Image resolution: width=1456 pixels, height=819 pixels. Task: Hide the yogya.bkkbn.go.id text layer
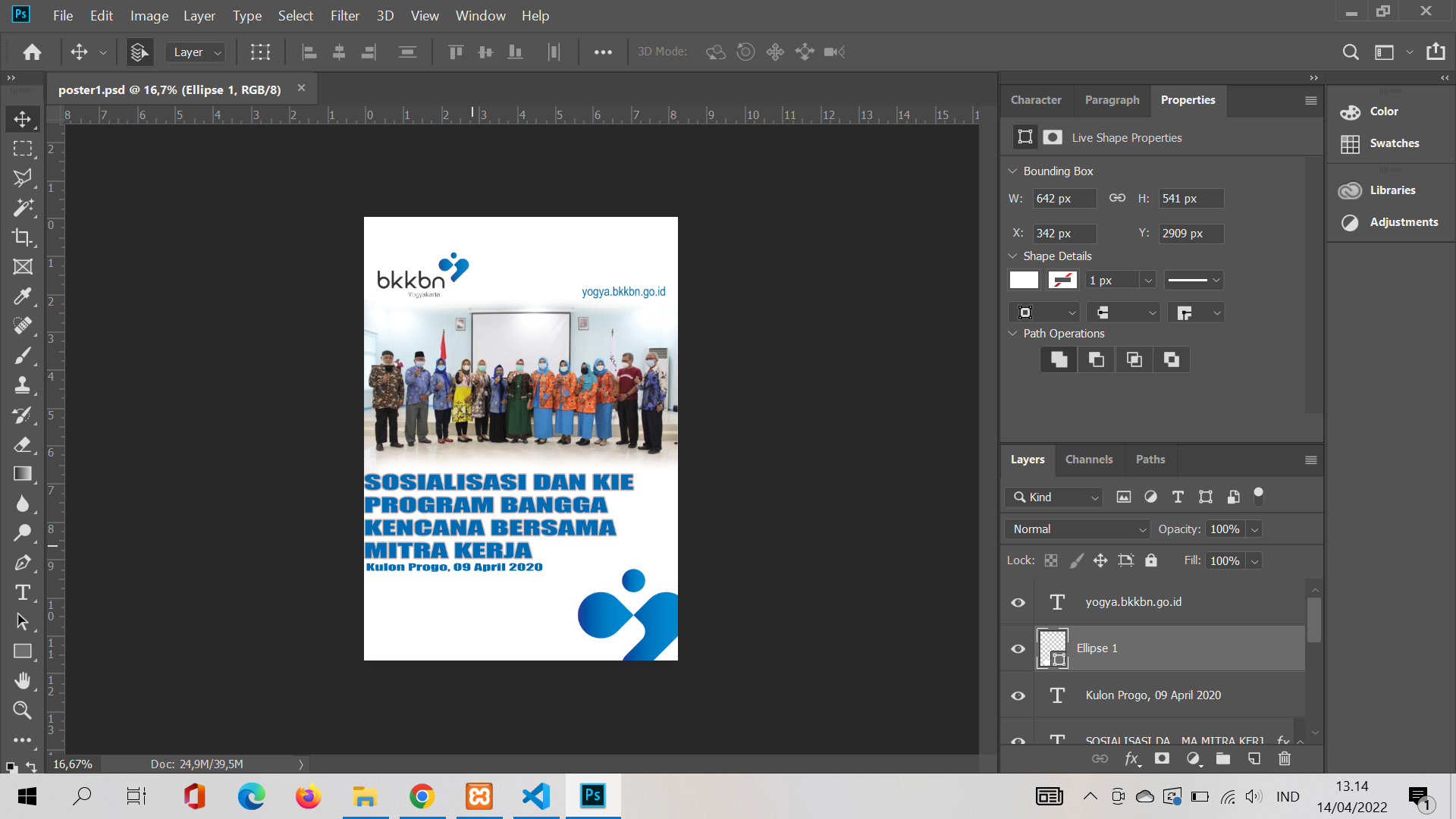point(1018,602)
